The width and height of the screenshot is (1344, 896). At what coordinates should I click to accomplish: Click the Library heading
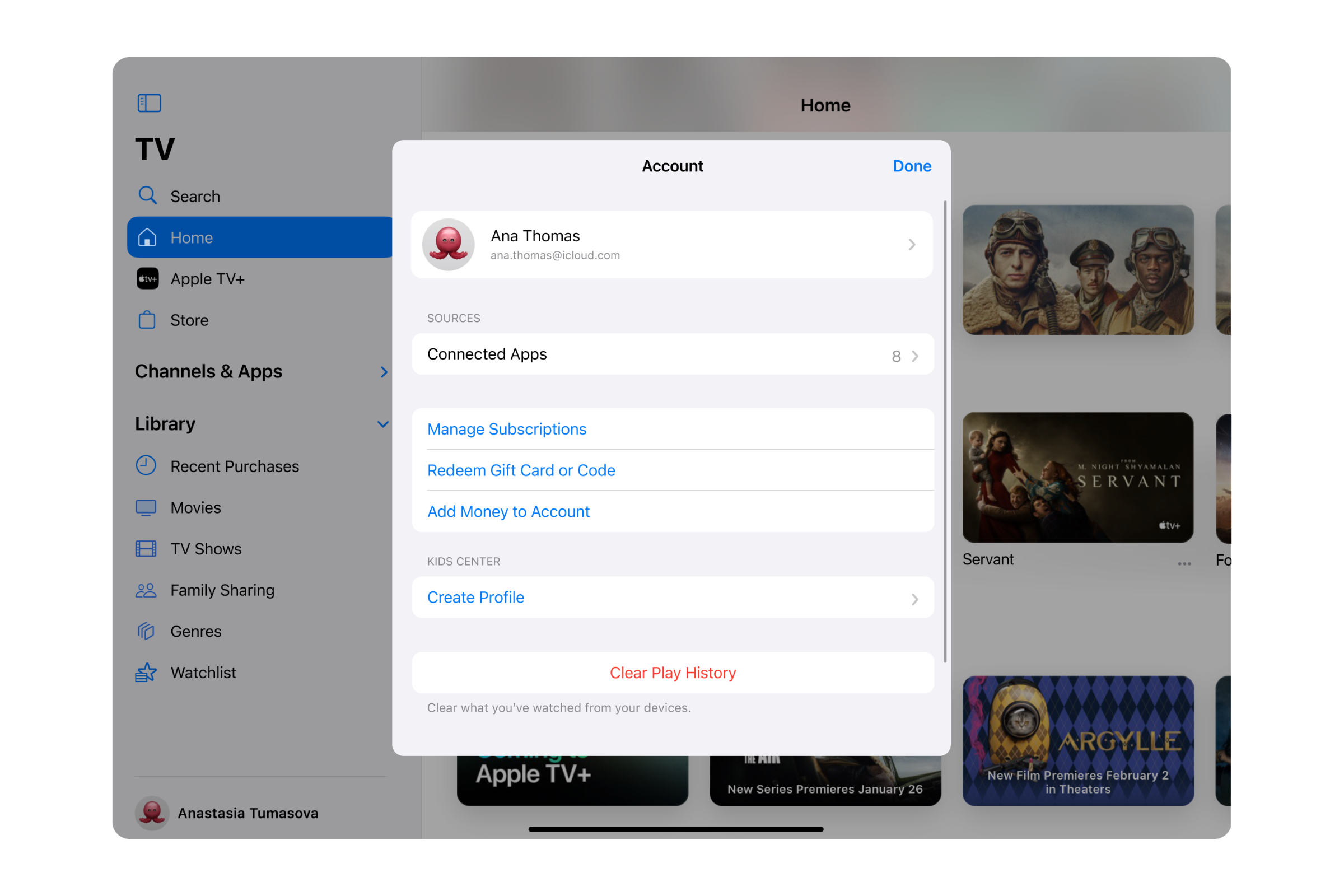(x=165, y=424)
